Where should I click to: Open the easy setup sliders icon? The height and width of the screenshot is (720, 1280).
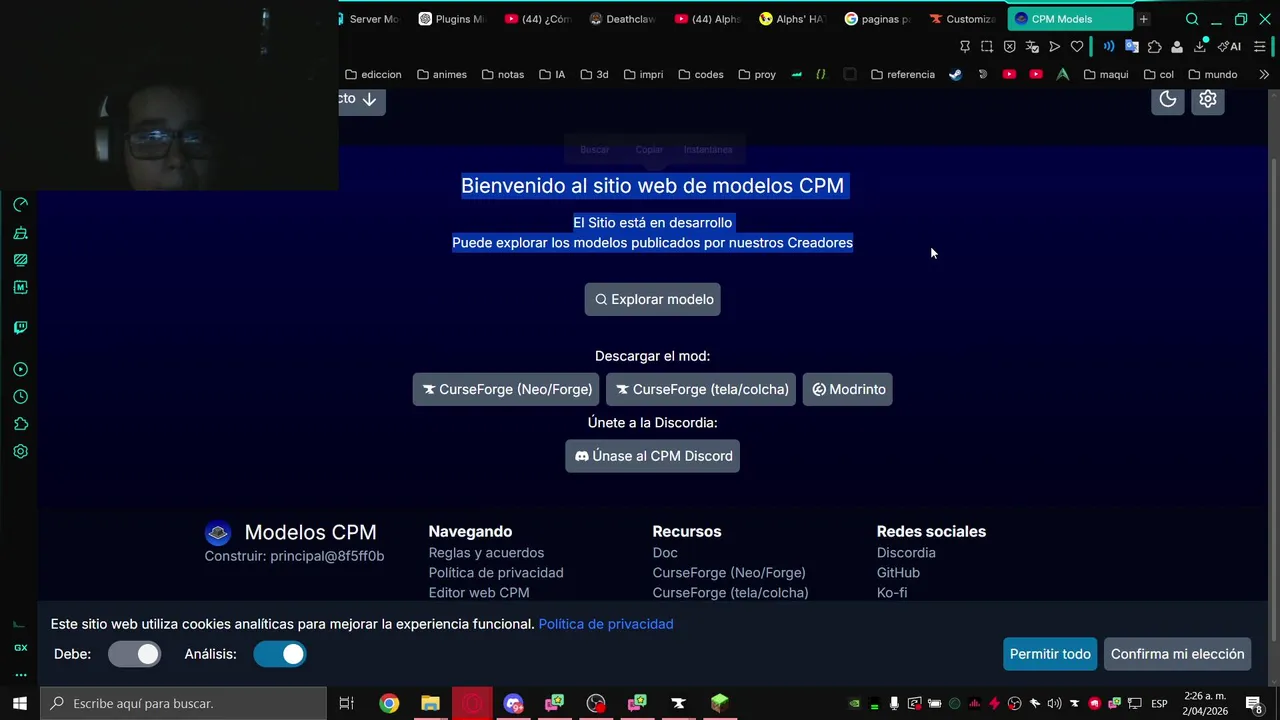1260,47
